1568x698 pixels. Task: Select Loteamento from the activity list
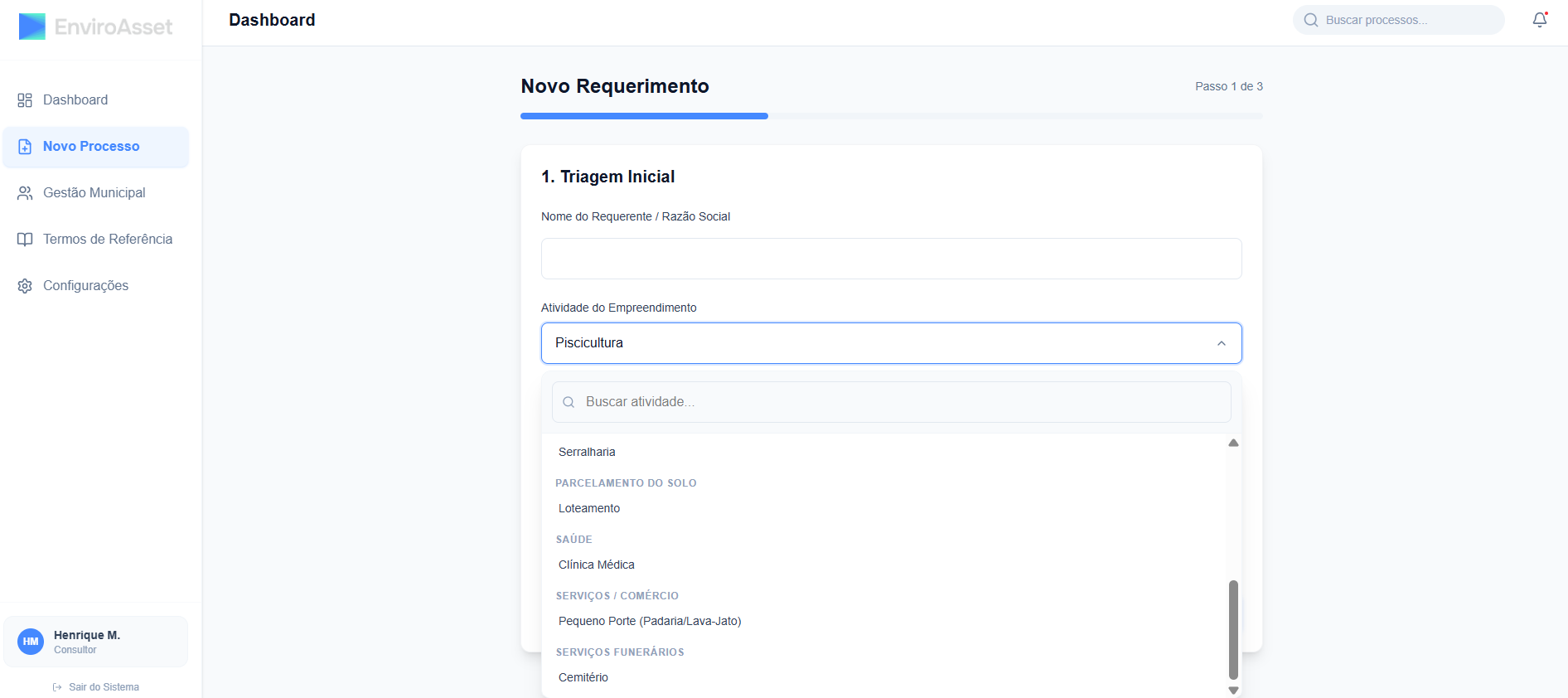pyautogui.click(x=589, y=508)
